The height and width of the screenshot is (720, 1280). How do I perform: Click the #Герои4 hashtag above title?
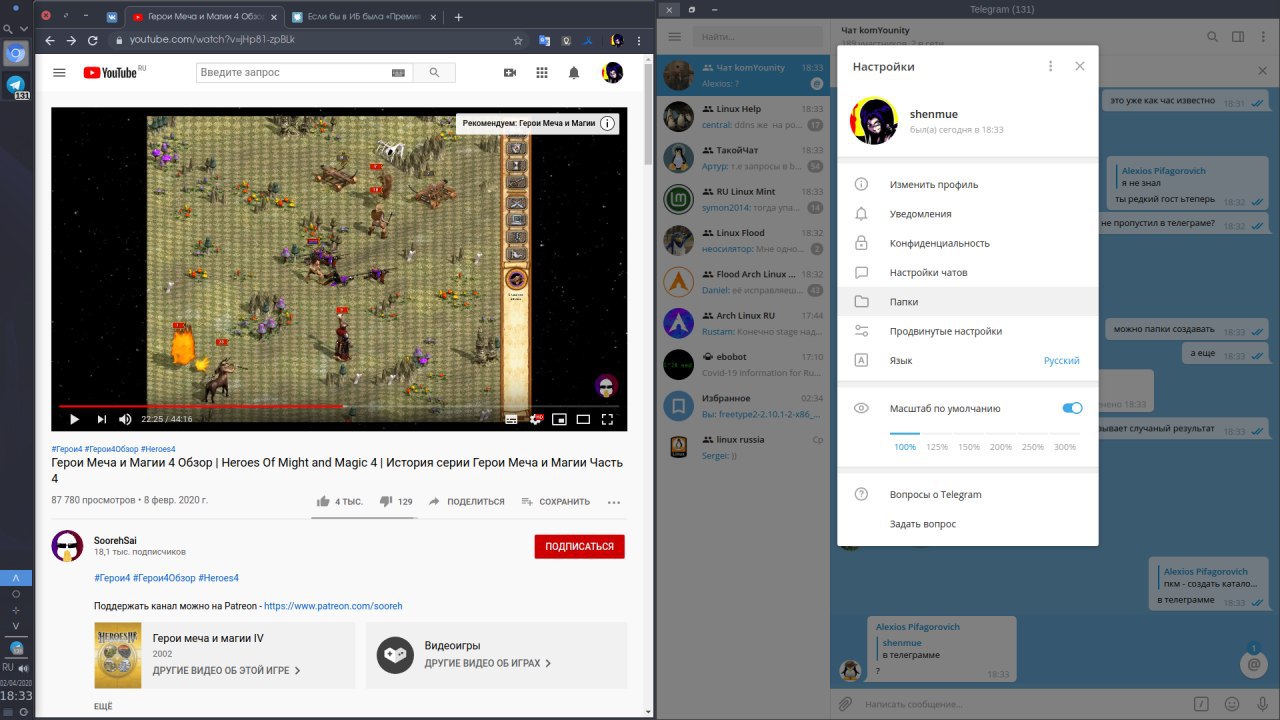66,449
